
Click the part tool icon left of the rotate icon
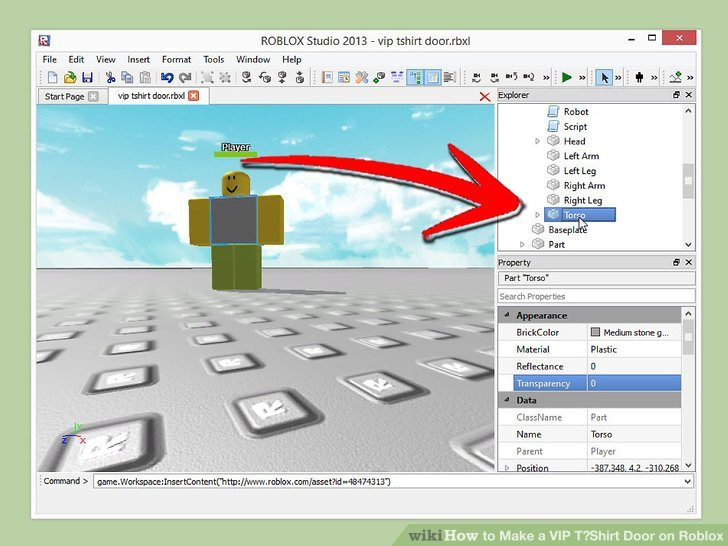tap(247, 77)
